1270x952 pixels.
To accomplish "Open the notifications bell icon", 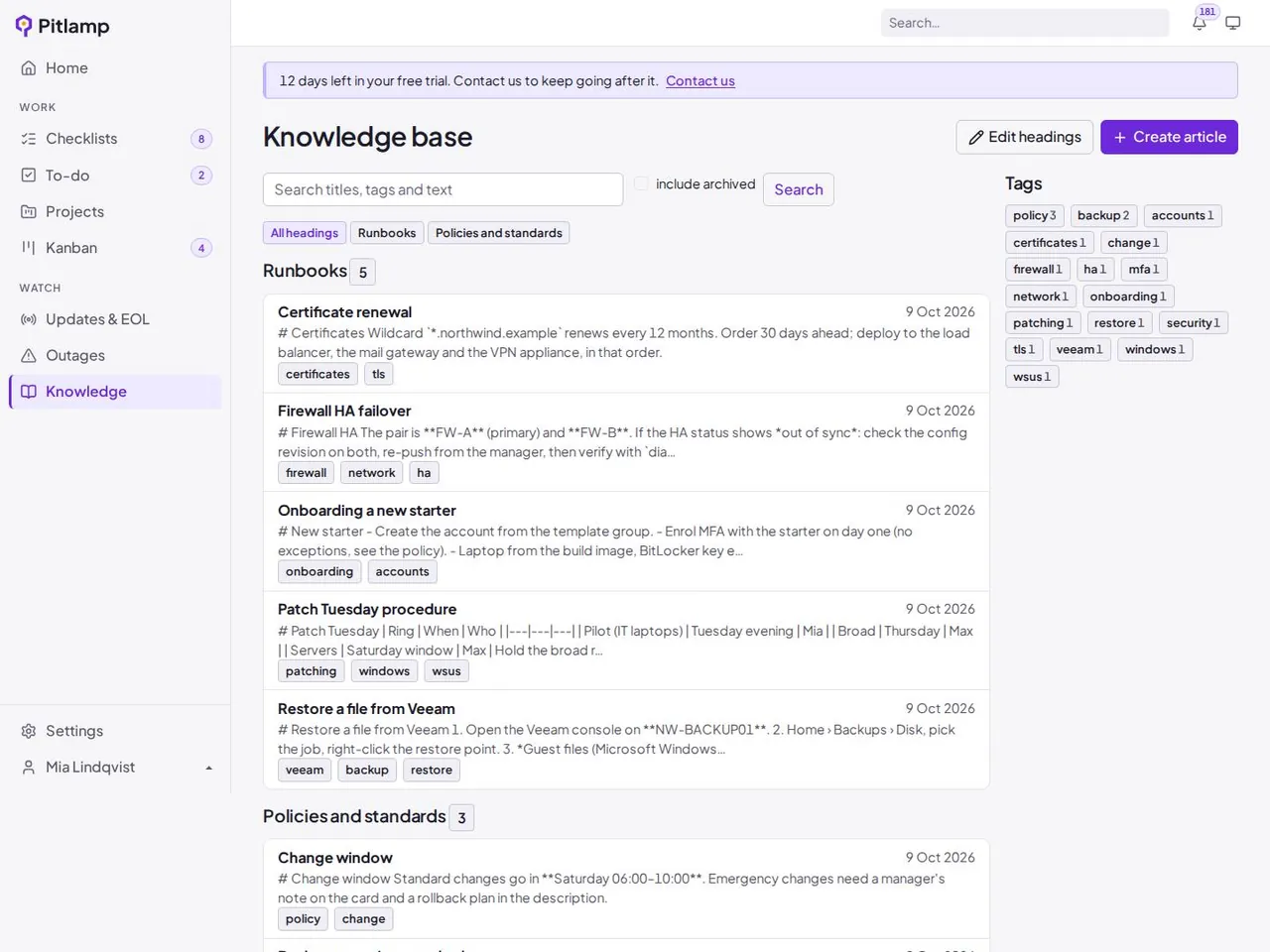I will click(x=1200, y=23).
